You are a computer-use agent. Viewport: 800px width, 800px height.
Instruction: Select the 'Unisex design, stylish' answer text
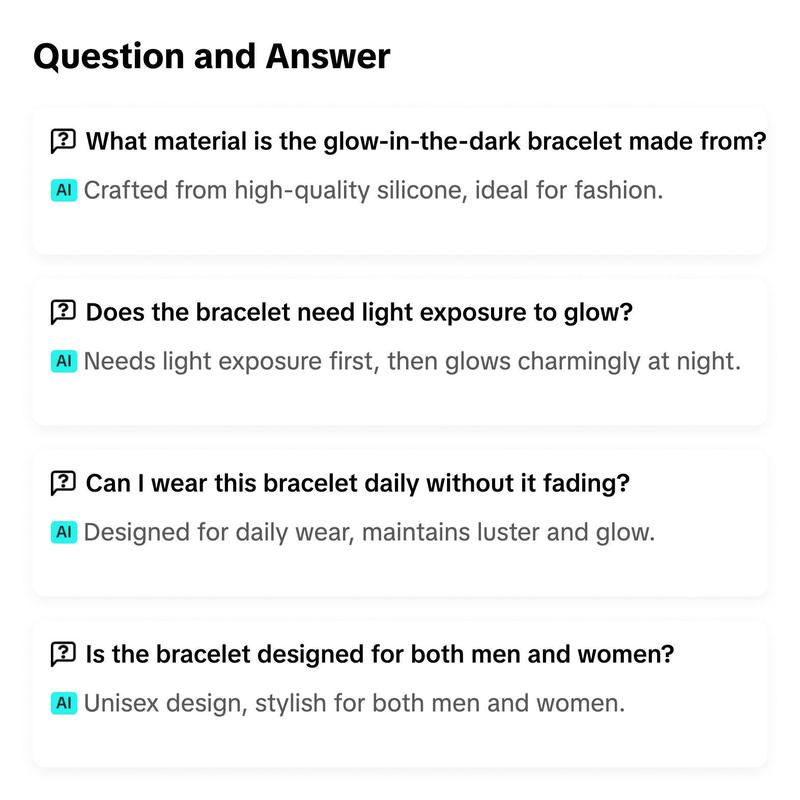click(x=354, y=704)
